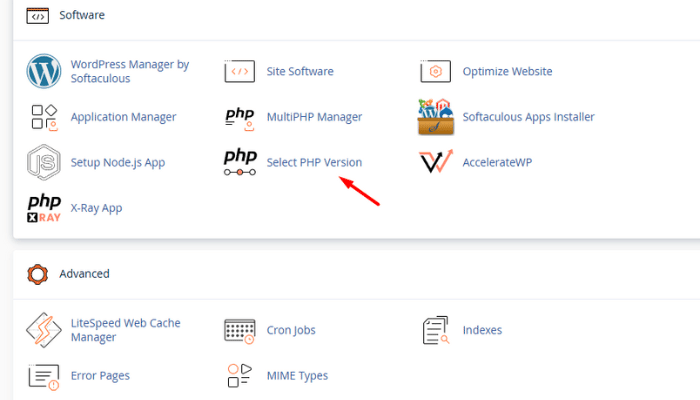
Task: Open Softaculous Apps Installer link
Action: tap(529, 117)
